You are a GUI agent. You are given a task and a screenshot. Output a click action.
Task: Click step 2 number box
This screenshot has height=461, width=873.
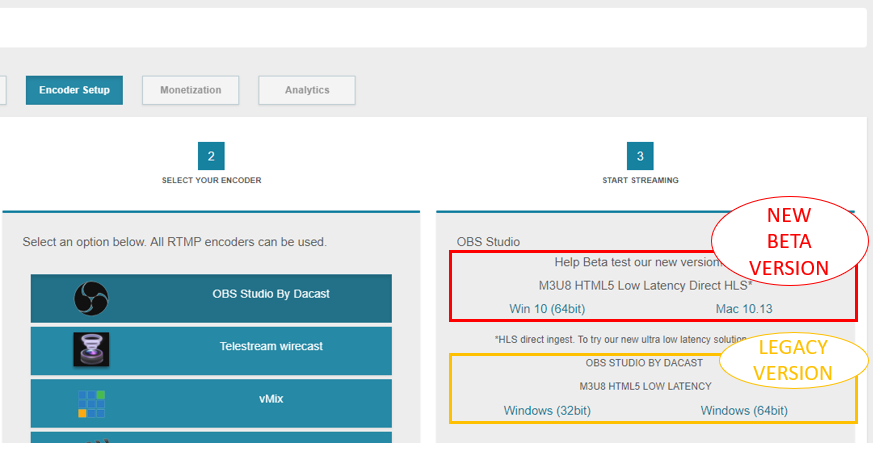tap(211, 156)
